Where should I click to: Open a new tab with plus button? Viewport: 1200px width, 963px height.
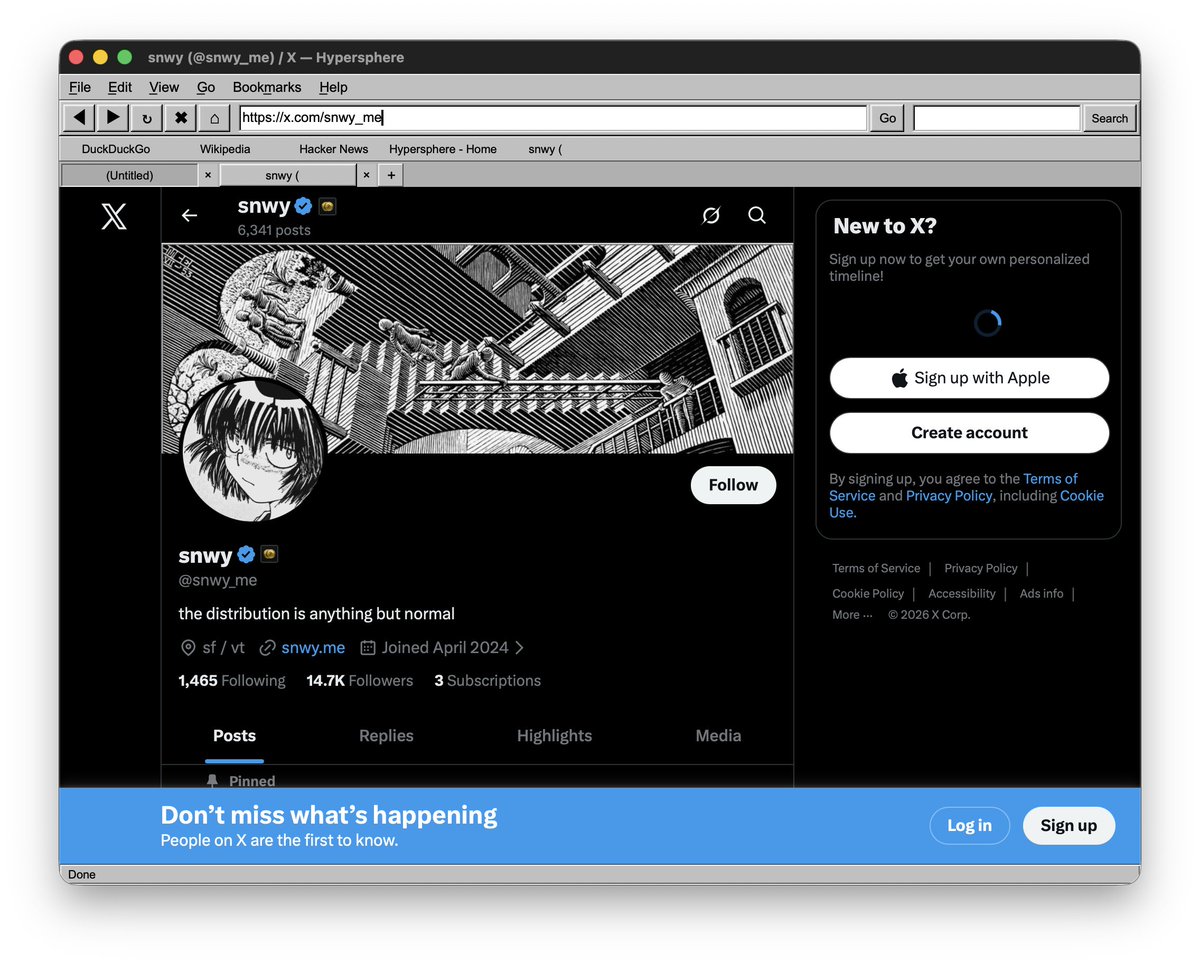click(391, 175)
